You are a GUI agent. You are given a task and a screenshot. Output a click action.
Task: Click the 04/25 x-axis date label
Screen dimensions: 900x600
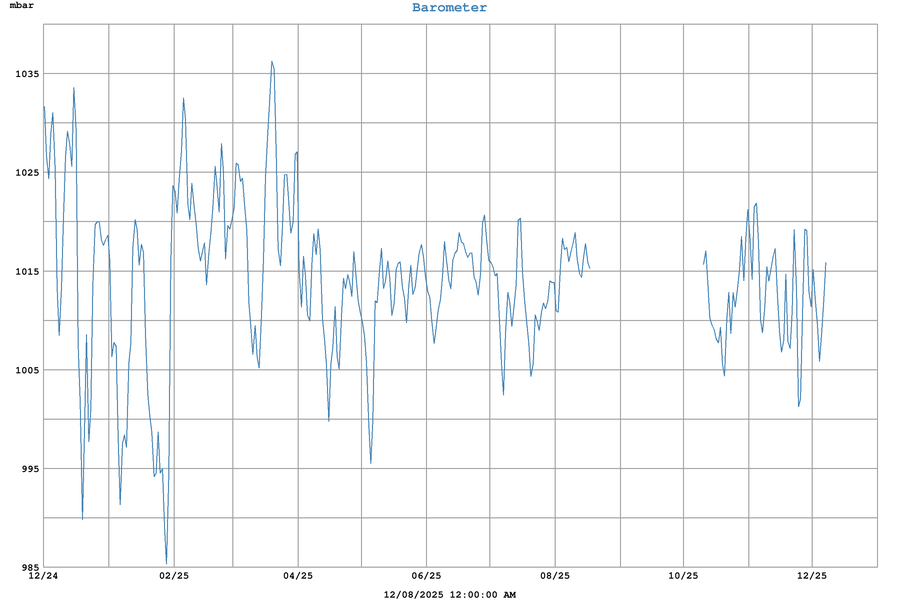click(x=298, y=576)
